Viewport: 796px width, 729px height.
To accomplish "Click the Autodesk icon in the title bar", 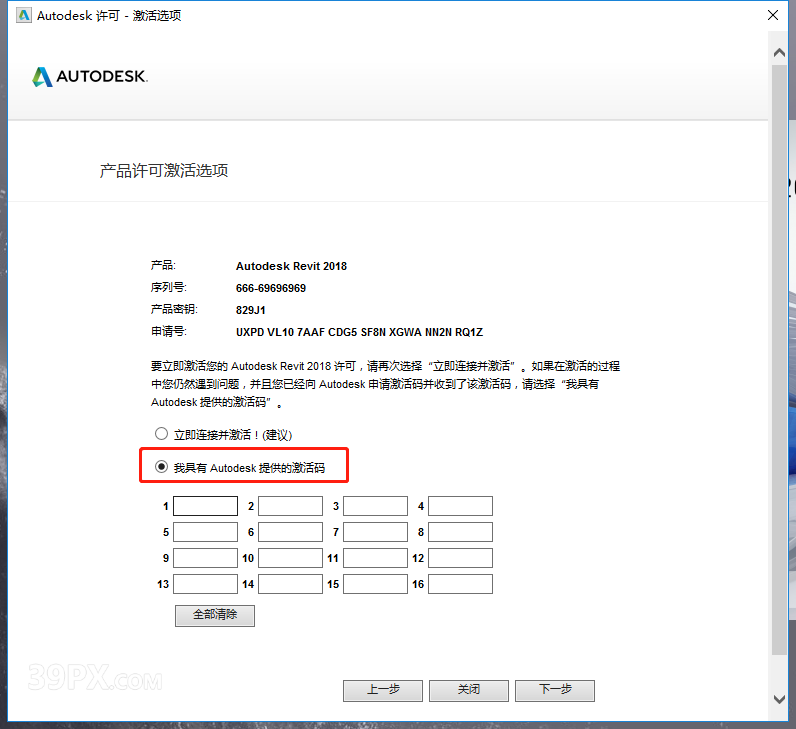I will tap(24, 15).
